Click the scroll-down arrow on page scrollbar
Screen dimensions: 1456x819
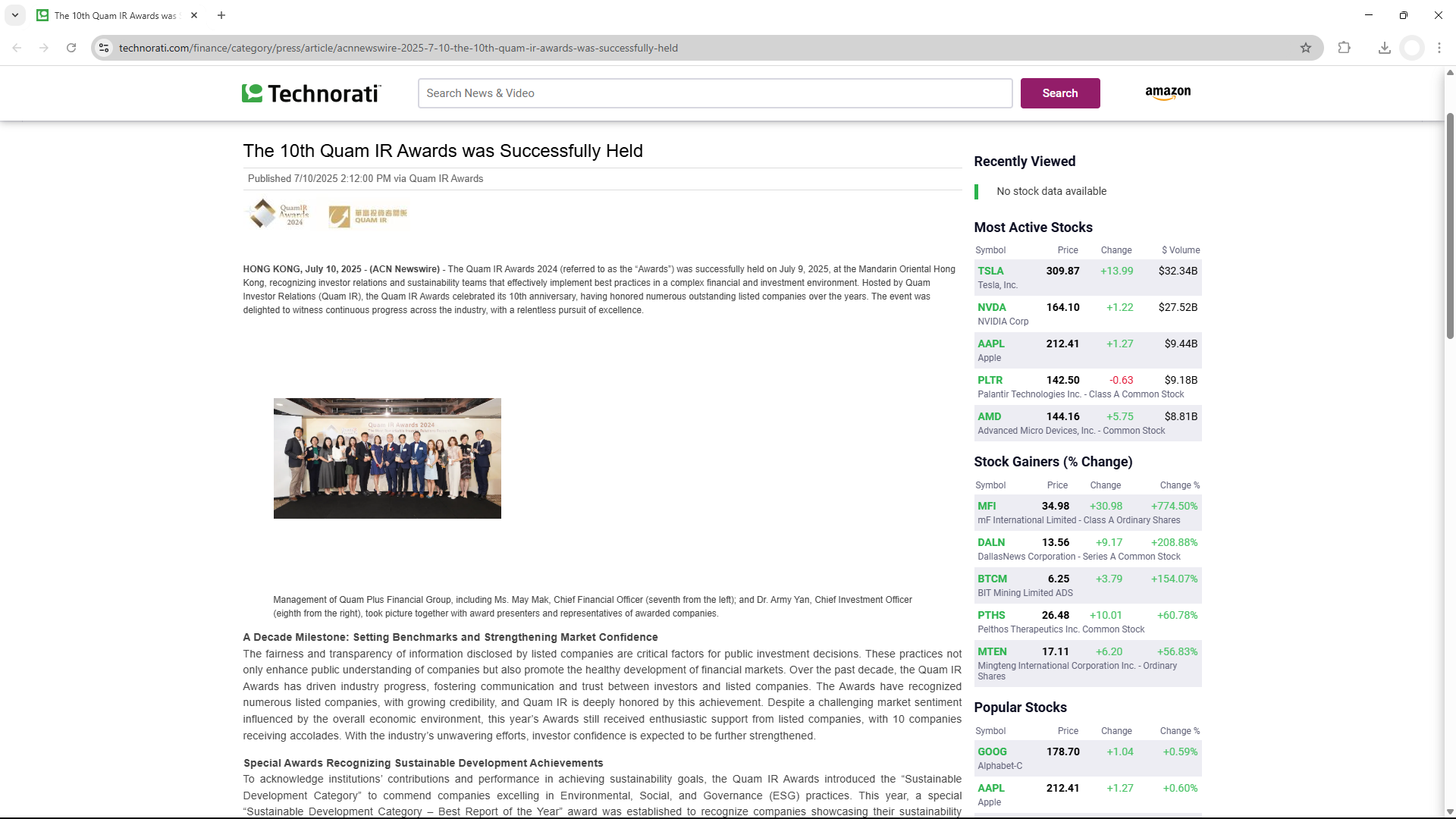tap(1450, 811)
